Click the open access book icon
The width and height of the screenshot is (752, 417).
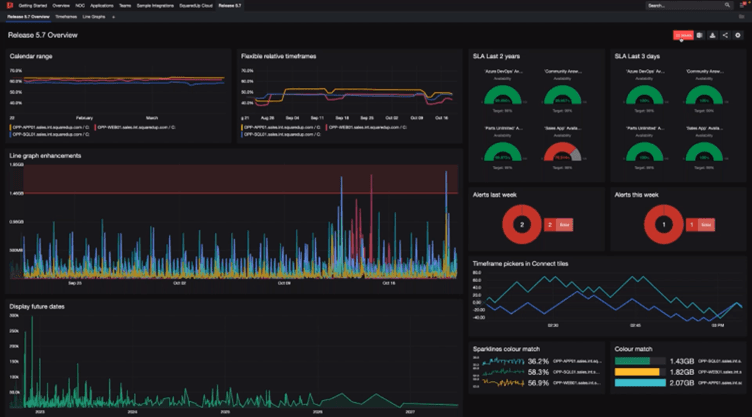click(699, 35)
